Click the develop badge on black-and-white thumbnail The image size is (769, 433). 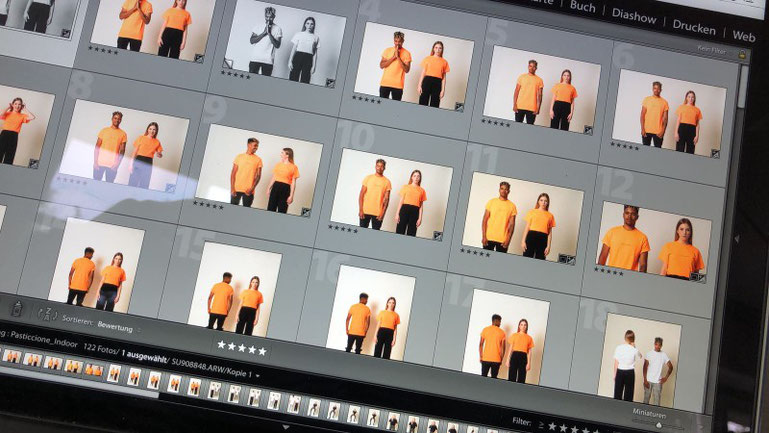point(330,83)
